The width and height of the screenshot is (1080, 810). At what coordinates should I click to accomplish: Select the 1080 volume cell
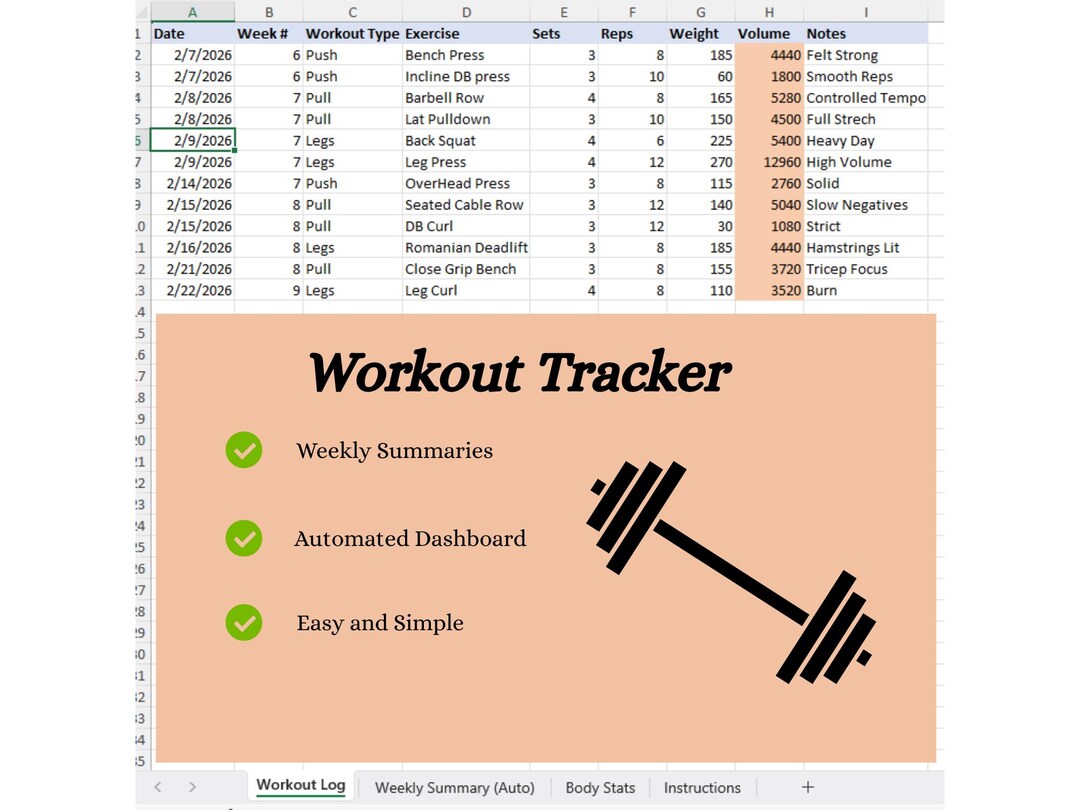[x=769, y=226]
